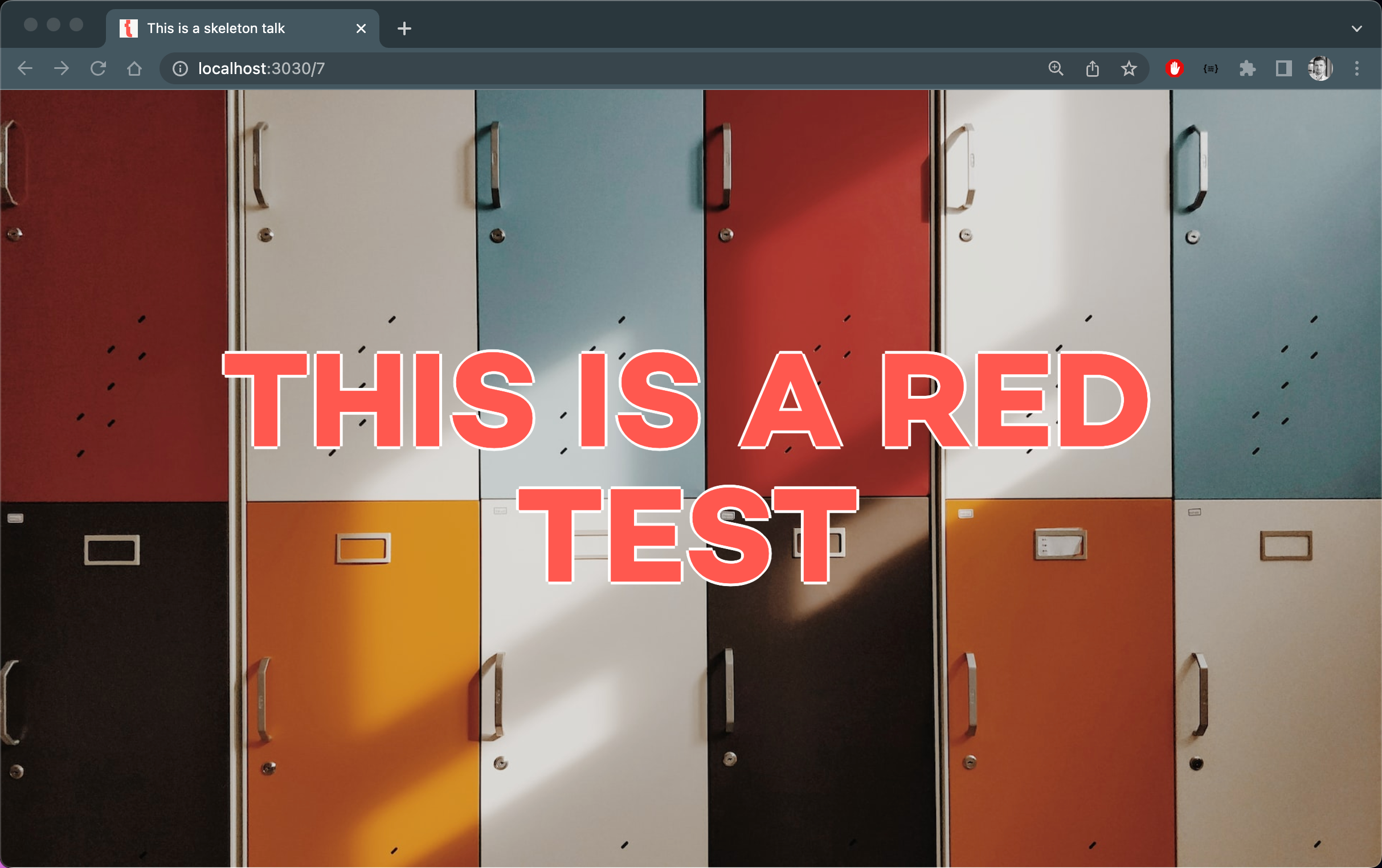The height and width of the screenshot is (868, 1382).
Task: Open the user profile avatar
Action: pos(1319,69)
